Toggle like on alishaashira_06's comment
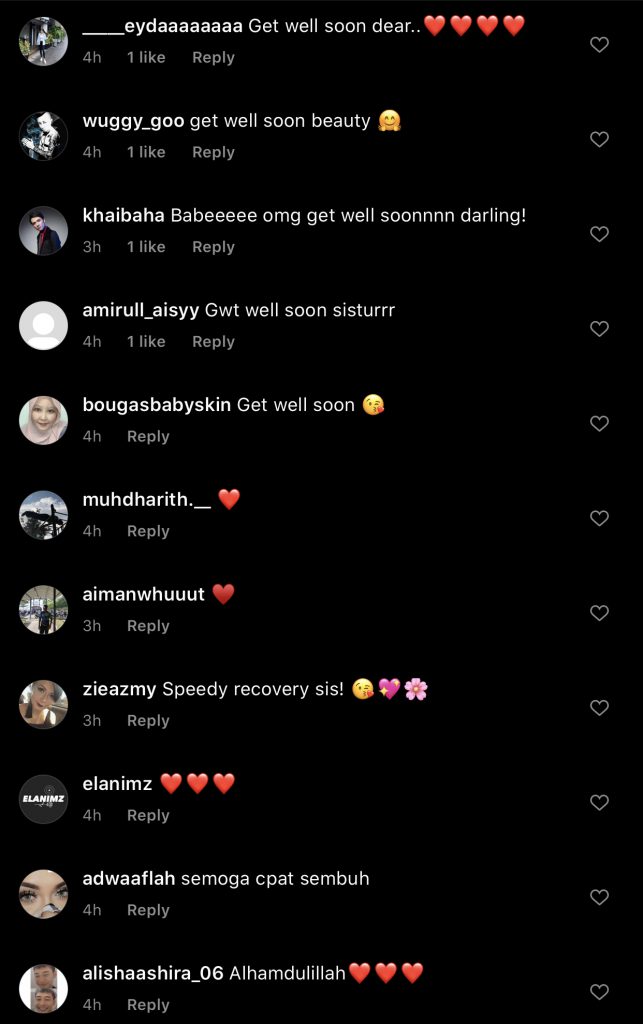This screenshot has width=643, height=1024. [x=599, y=991]
